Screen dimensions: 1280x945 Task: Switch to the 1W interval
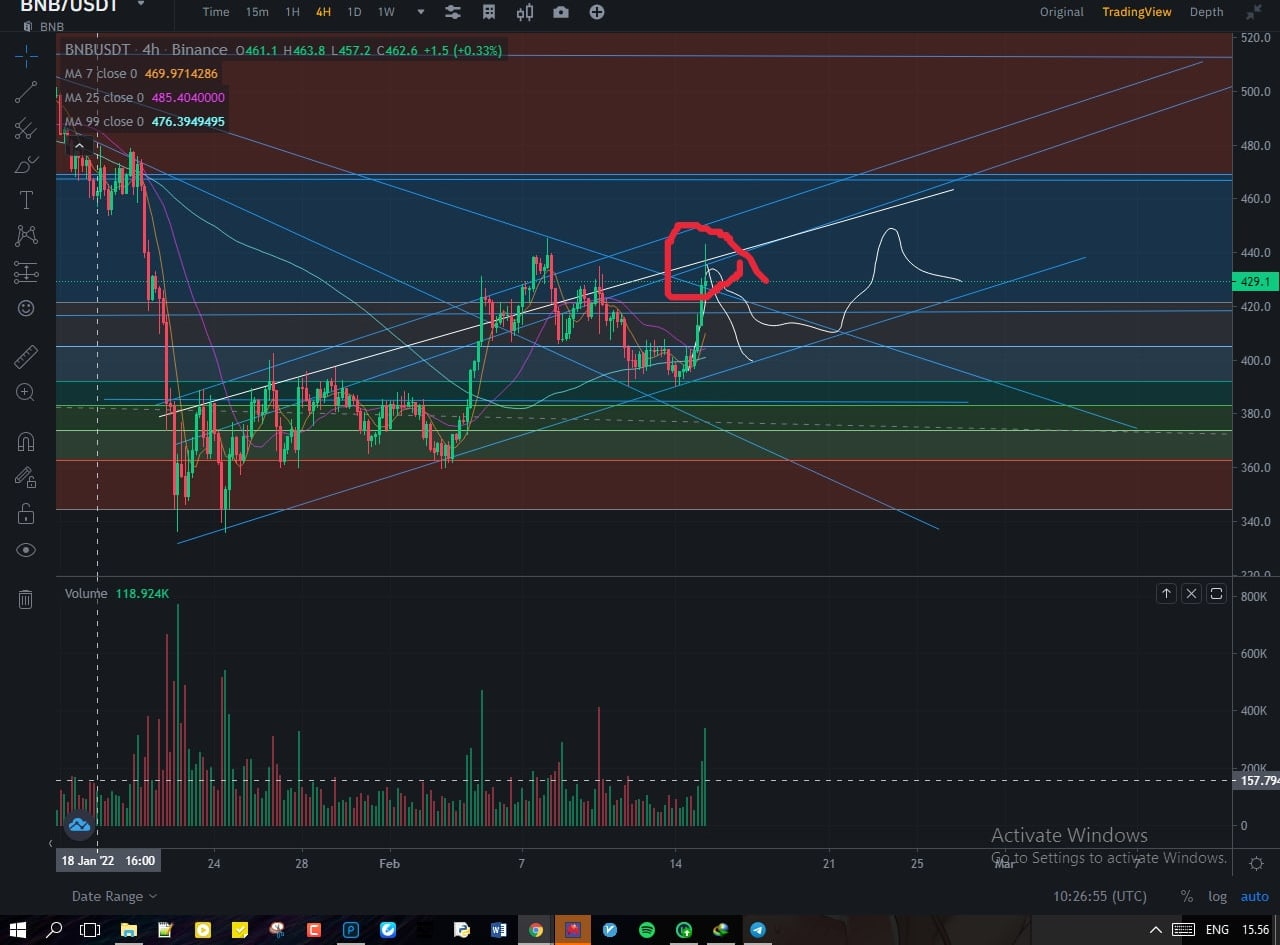386,12
